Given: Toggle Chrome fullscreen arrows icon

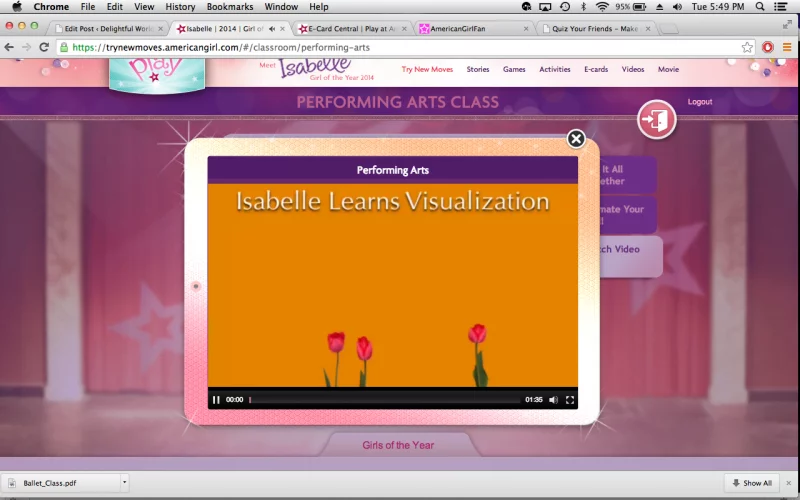Looking at the screenshot, I should [787, 24].
